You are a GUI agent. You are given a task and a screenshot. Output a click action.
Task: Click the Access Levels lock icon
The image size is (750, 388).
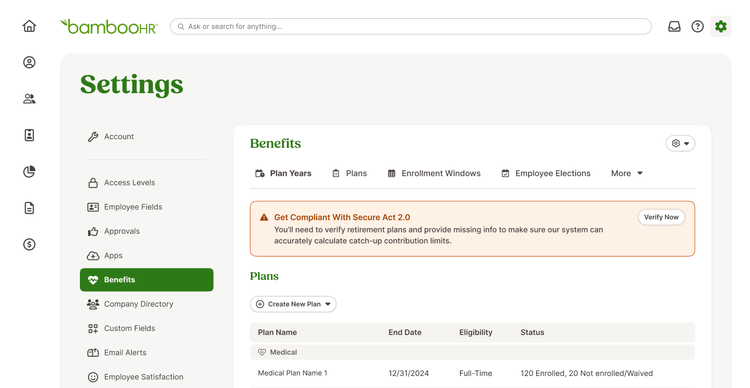(x=93, y=183)
